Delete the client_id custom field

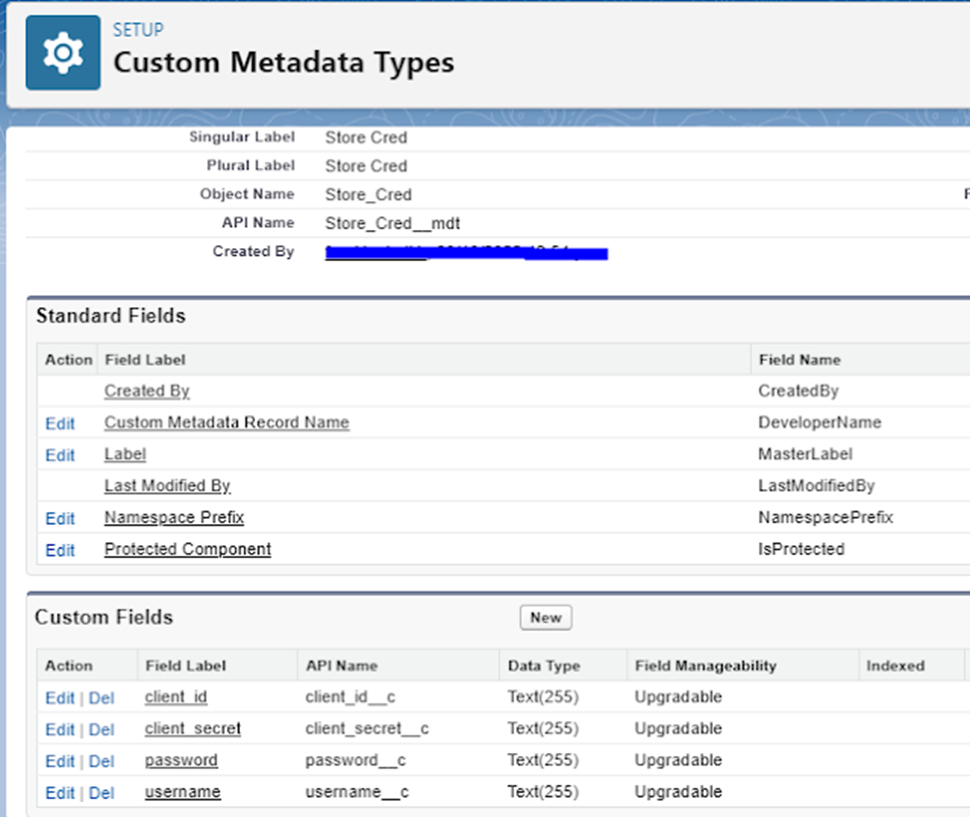coord(101,698)
